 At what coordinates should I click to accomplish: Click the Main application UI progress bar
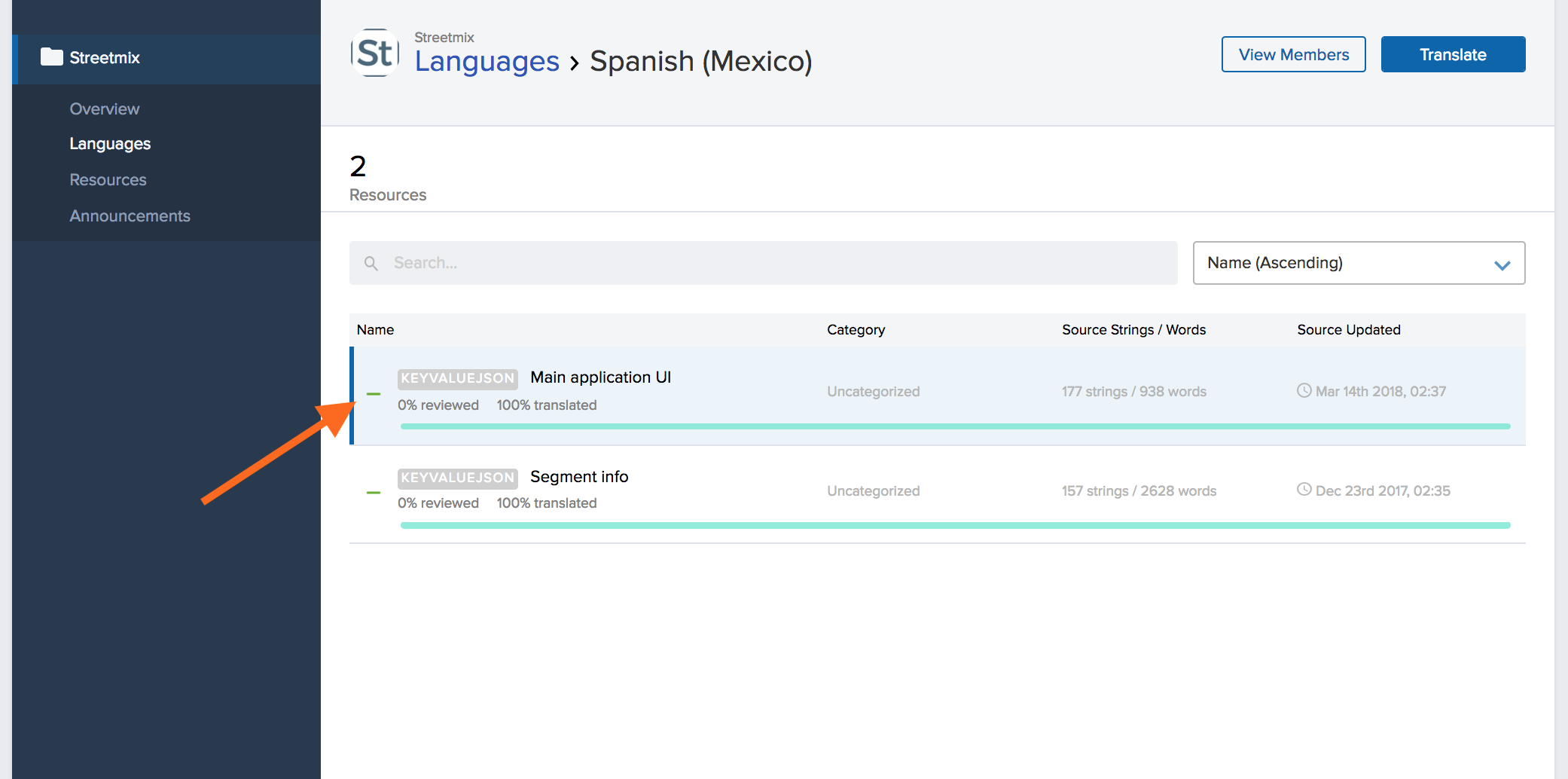955,426
